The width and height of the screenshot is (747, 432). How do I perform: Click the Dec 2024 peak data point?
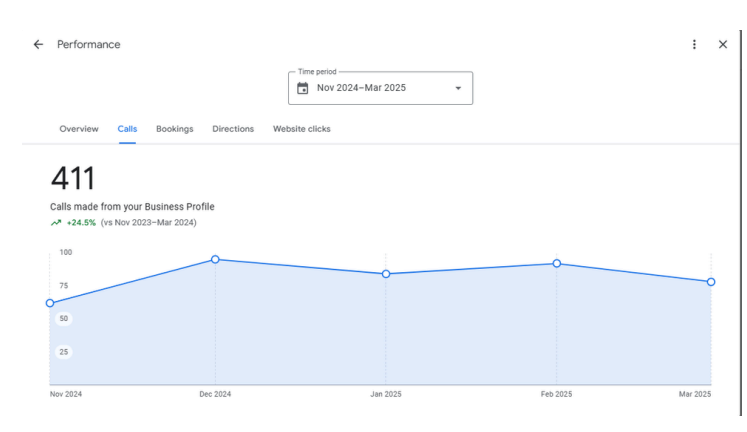[215, 259]
